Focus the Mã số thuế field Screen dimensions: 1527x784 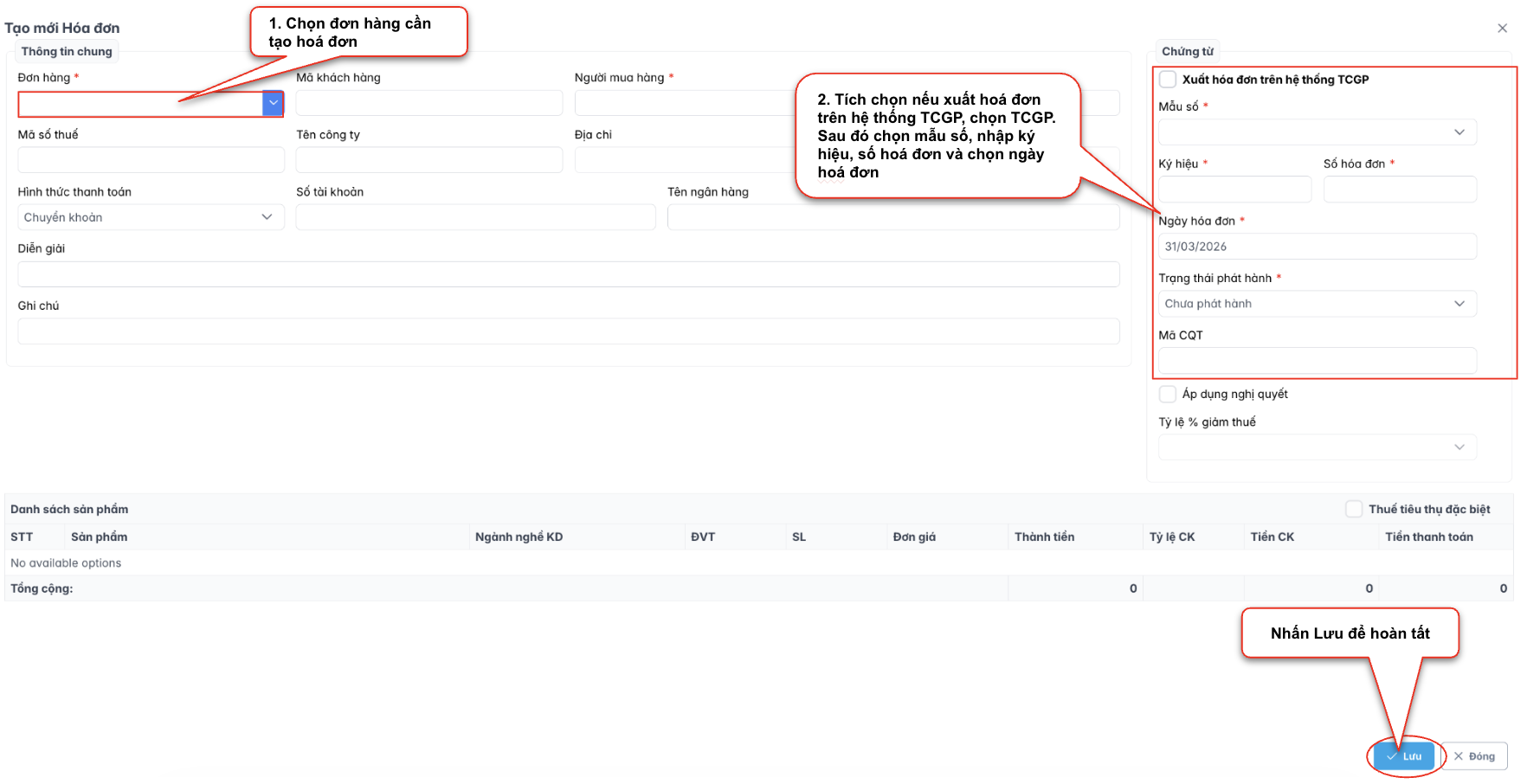click(151, 160)
